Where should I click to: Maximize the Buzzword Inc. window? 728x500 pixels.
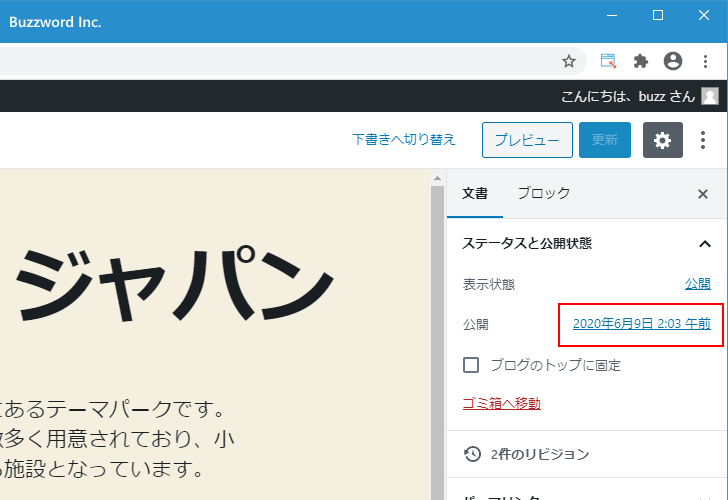[x=658, y=15]
